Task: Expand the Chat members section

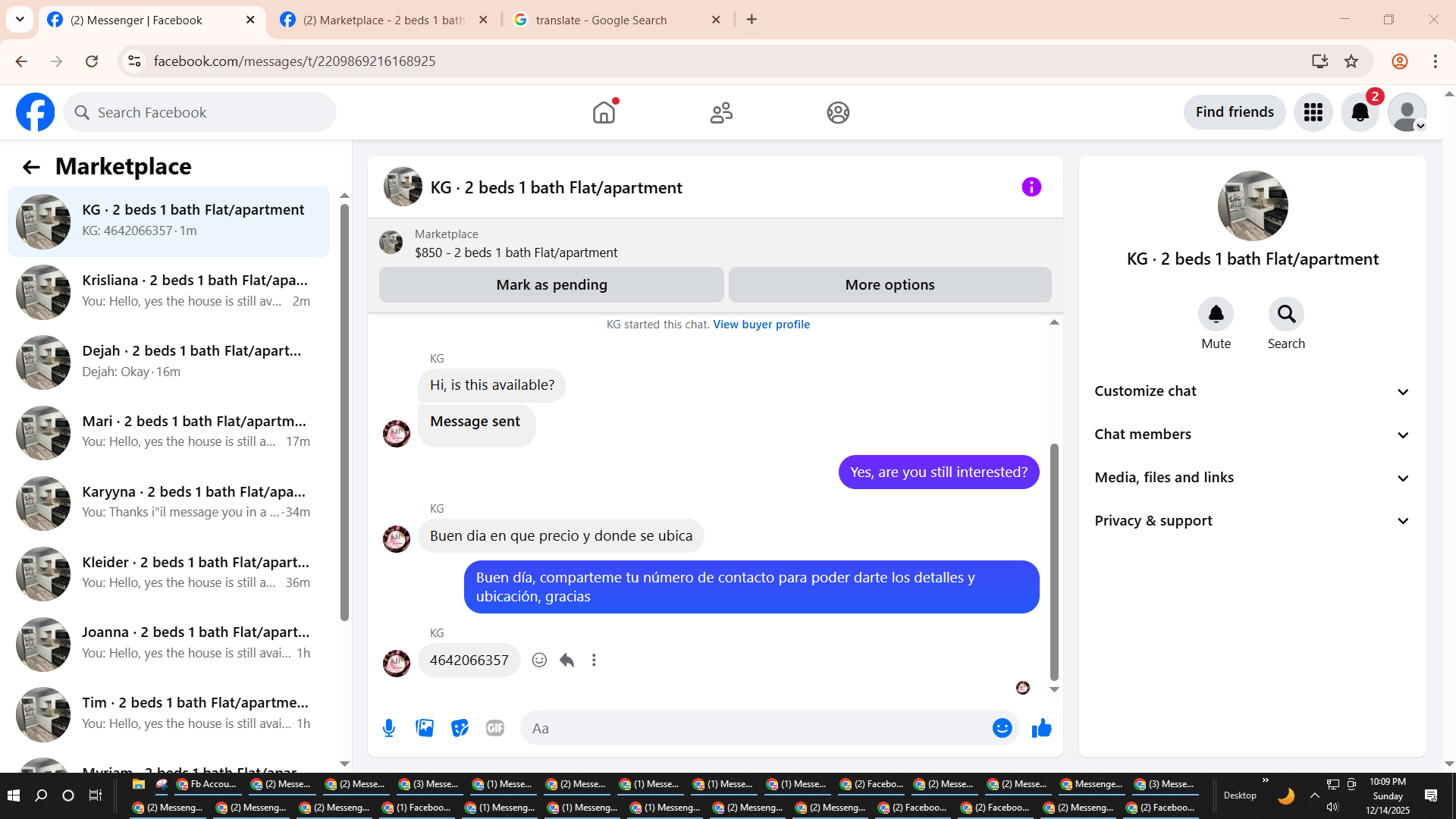Action: [1252, 435]
